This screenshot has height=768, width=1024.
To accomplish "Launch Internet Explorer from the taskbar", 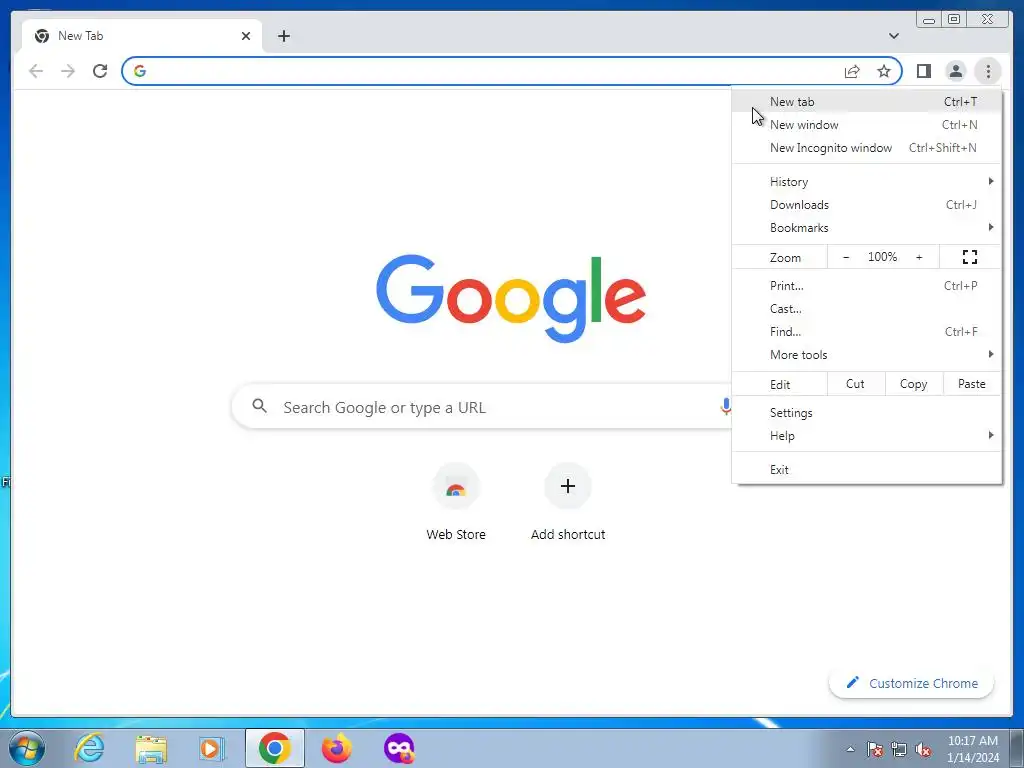I will 89,748.
